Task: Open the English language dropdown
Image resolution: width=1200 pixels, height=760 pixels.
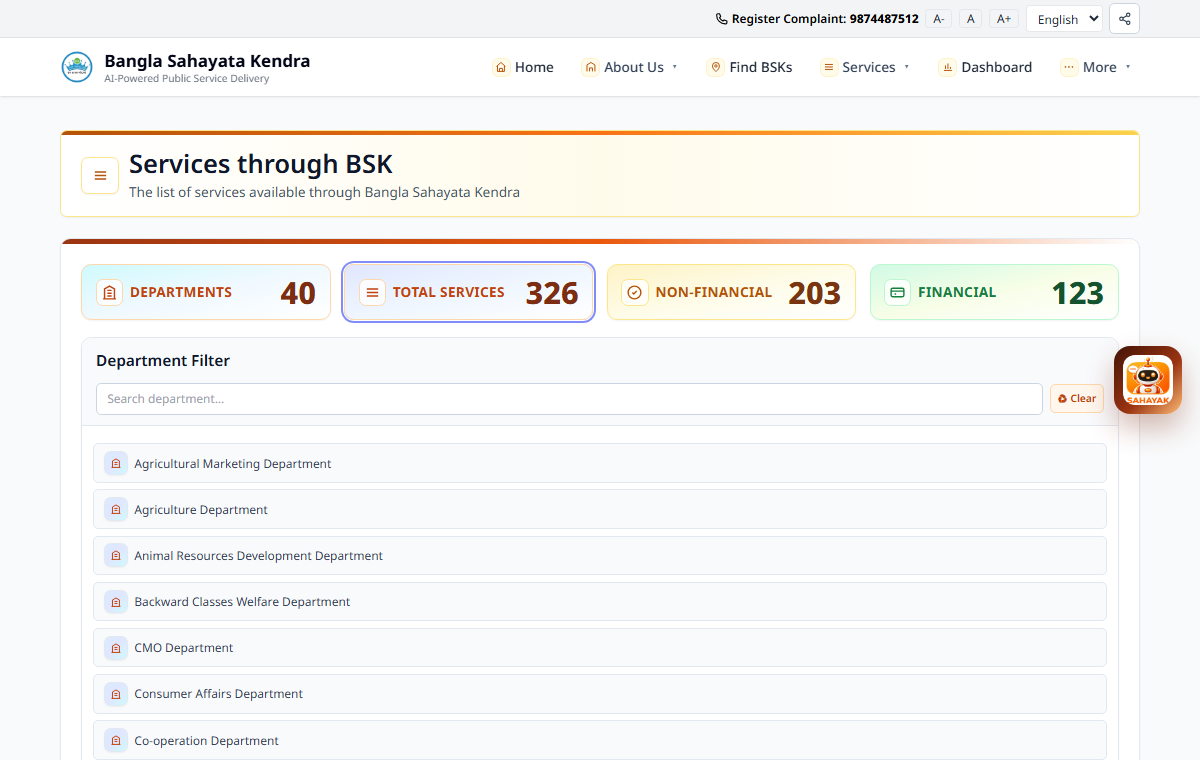Action: tap(1064, 19)
